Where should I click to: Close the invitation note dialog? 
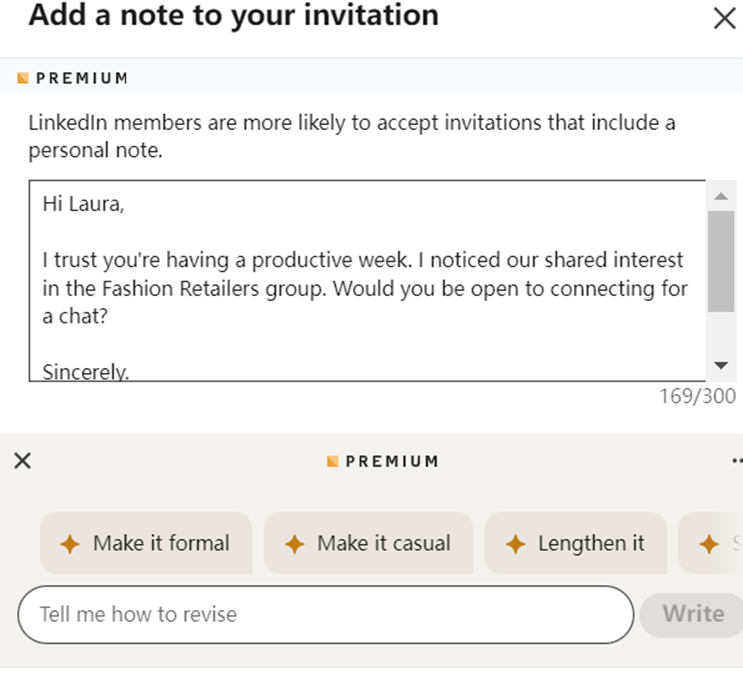pyautogui.click(x=725, y=18)
